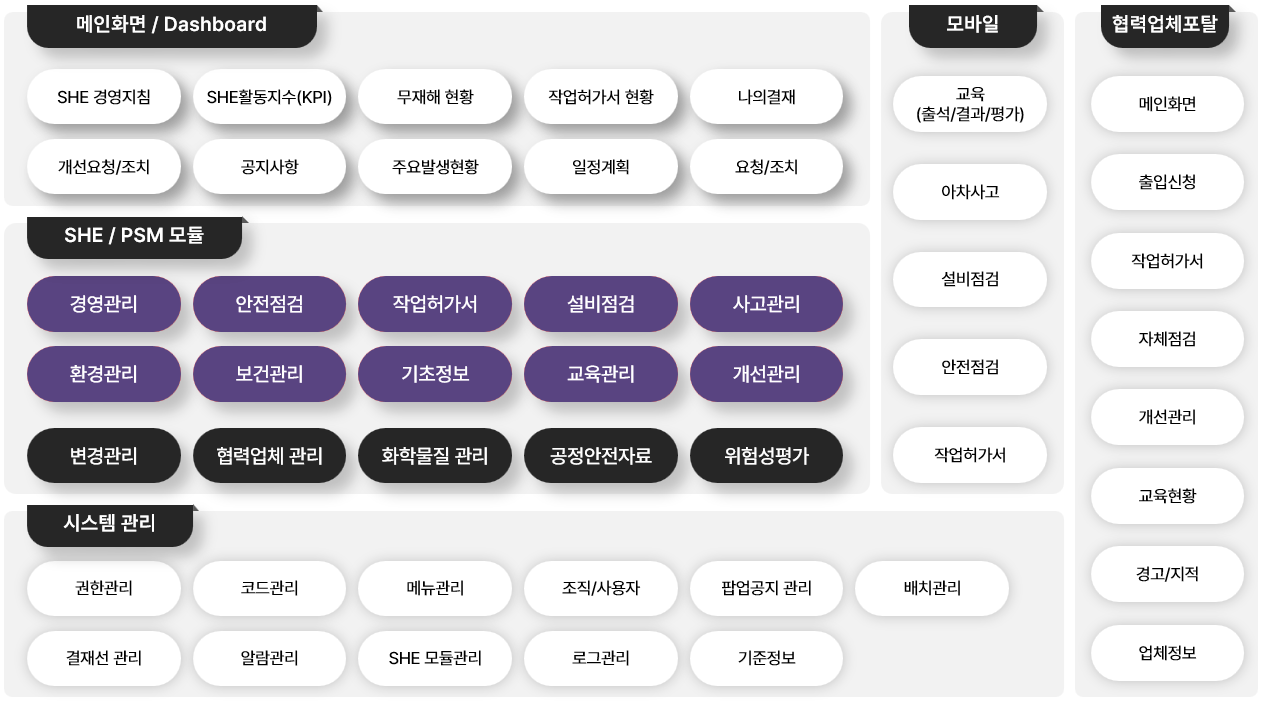Click 교육 (출석/결과/평가) in 모바일

click(970, 104)
